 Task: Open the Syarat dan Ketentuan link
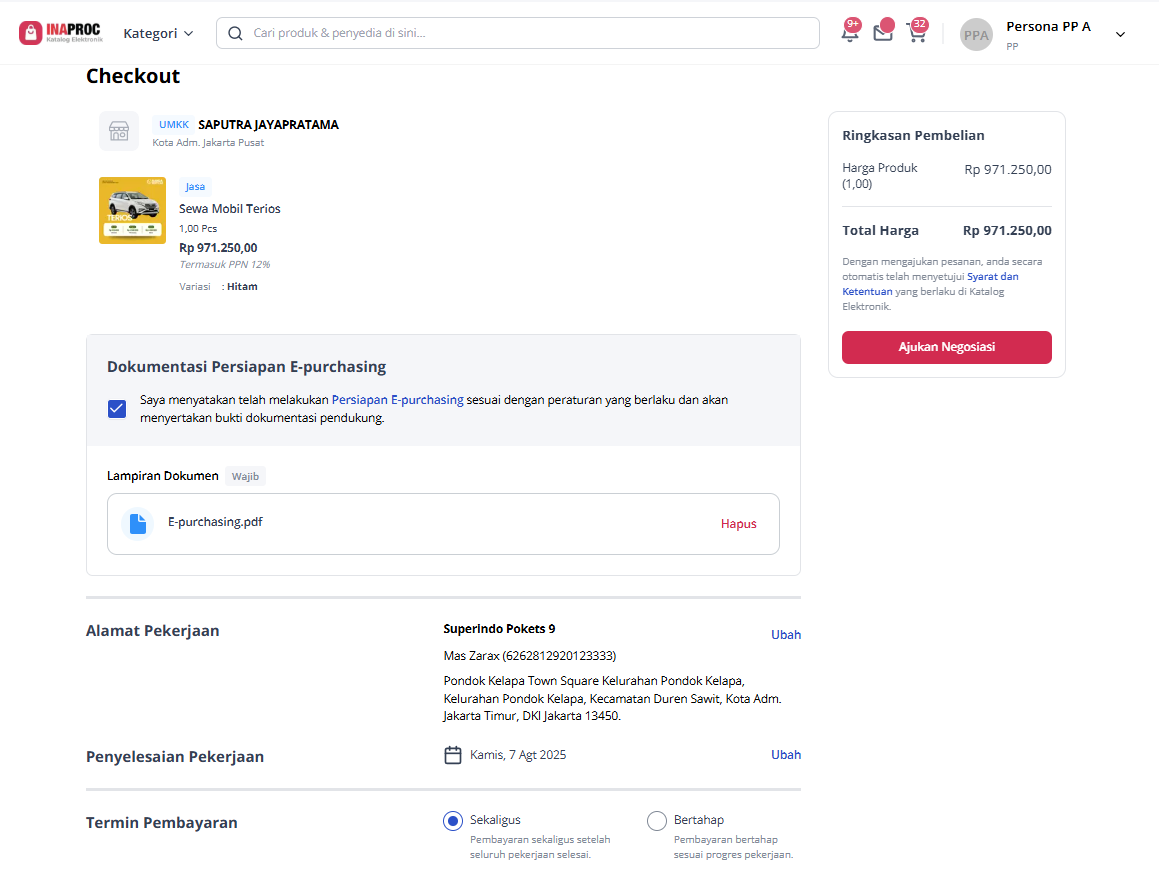[931, 284]
